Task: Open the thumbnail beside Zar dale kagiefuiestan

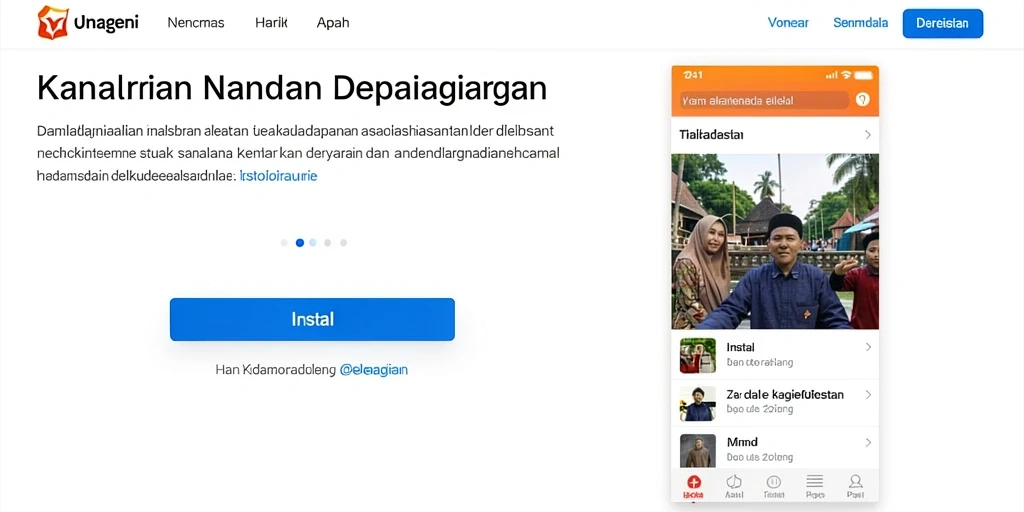Action: 697,403
